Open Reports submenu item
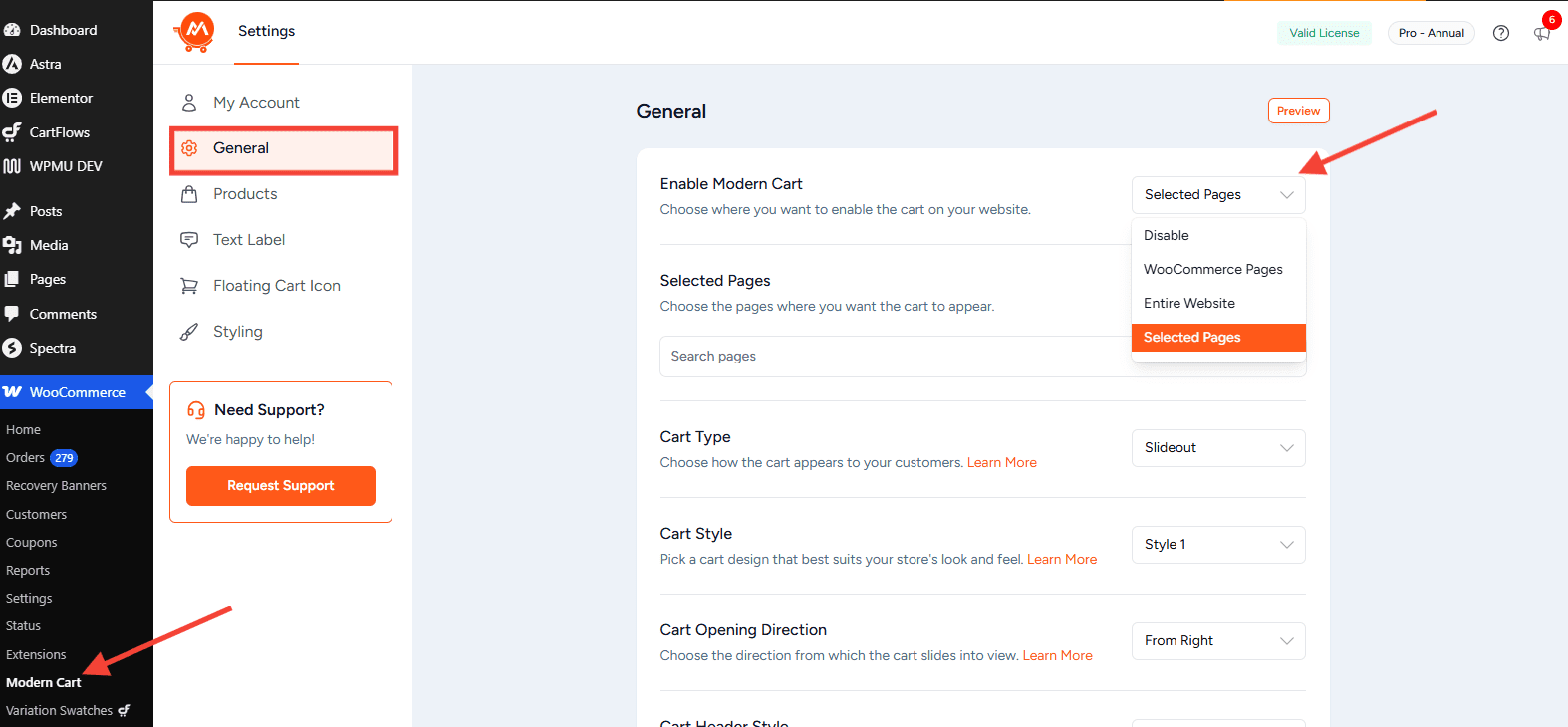This screenshot has height=727, width=1568. point(27,571)
